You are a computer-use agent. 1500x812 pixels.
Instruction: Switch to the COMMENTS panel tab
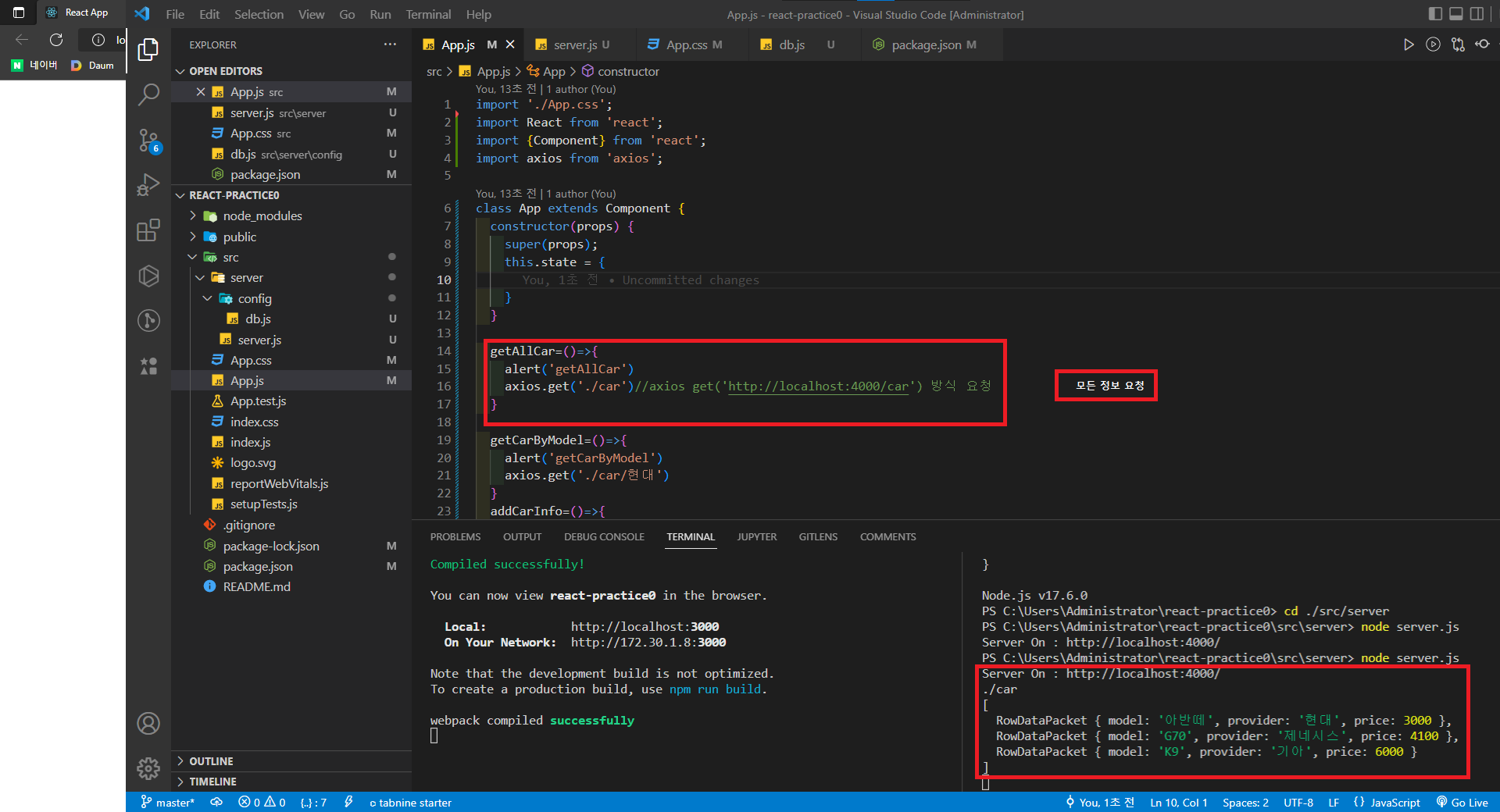887,537
